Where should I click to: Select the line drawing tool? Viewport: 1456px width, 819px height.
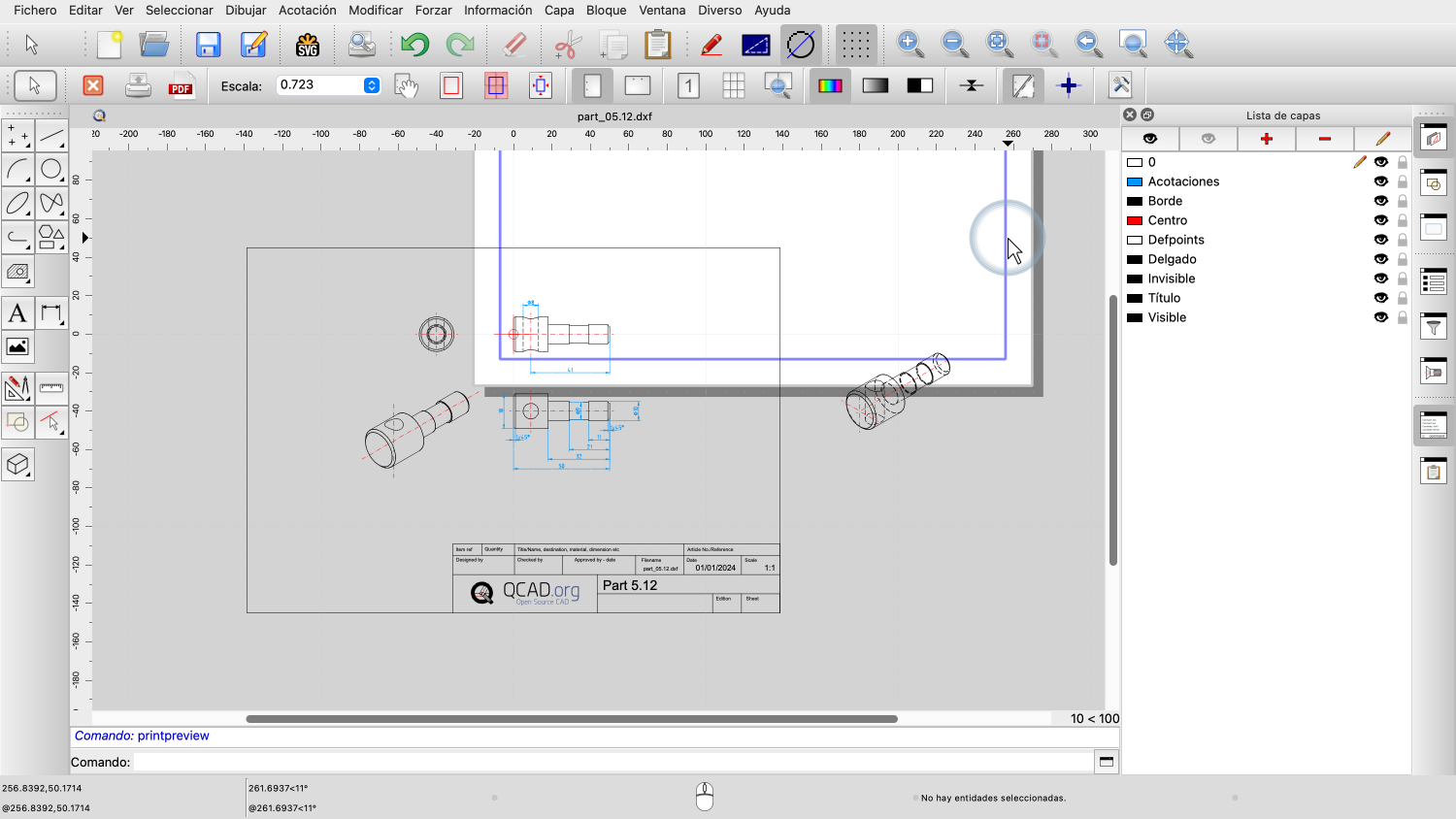pyautogui.click(x=51, y=136)
